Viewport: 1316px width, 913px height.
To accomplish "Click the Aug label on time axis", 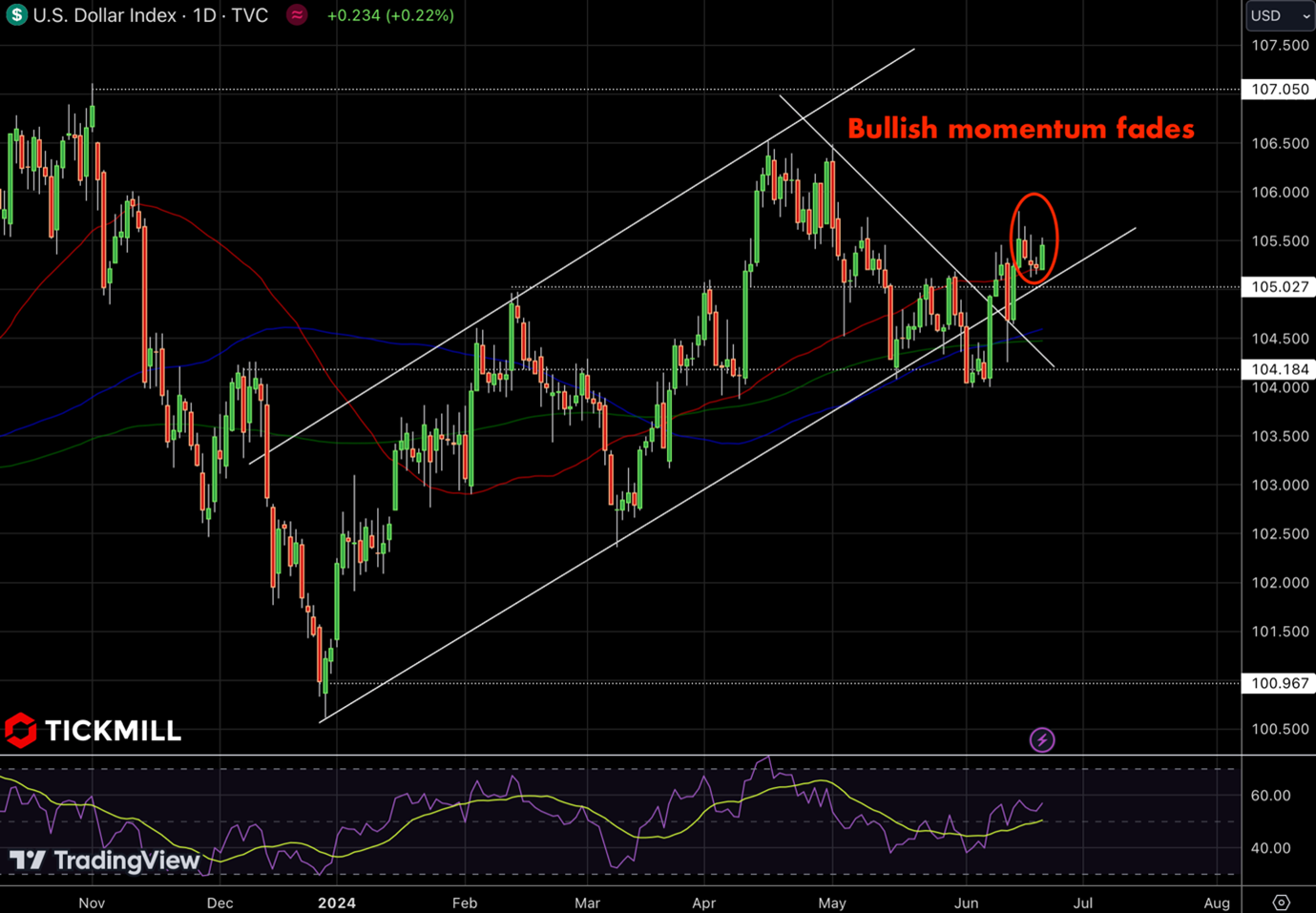I will pyautogui.click(x=1217, y=903).
